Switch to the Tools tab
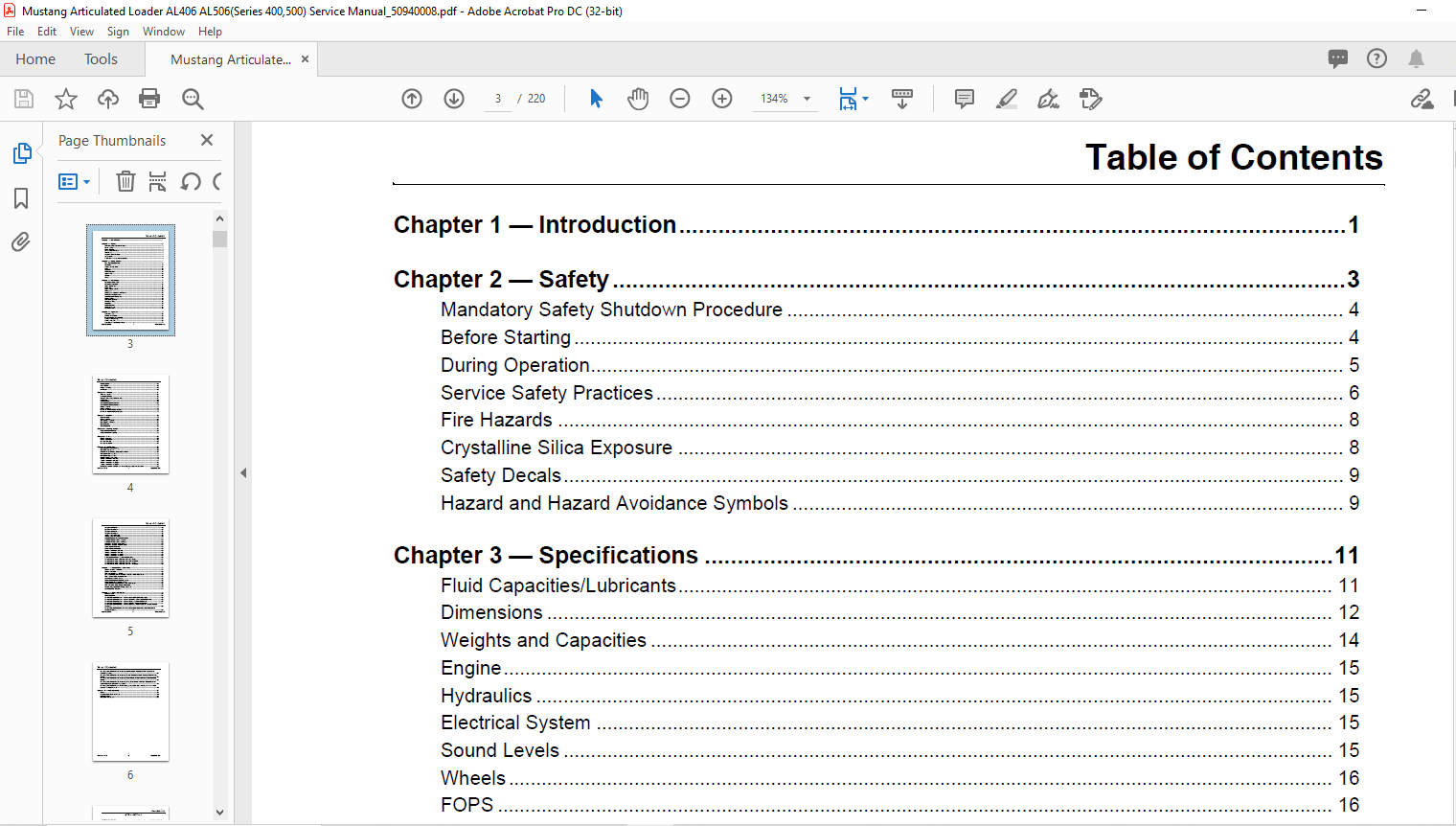1456x826 pixels. (101, 59)
